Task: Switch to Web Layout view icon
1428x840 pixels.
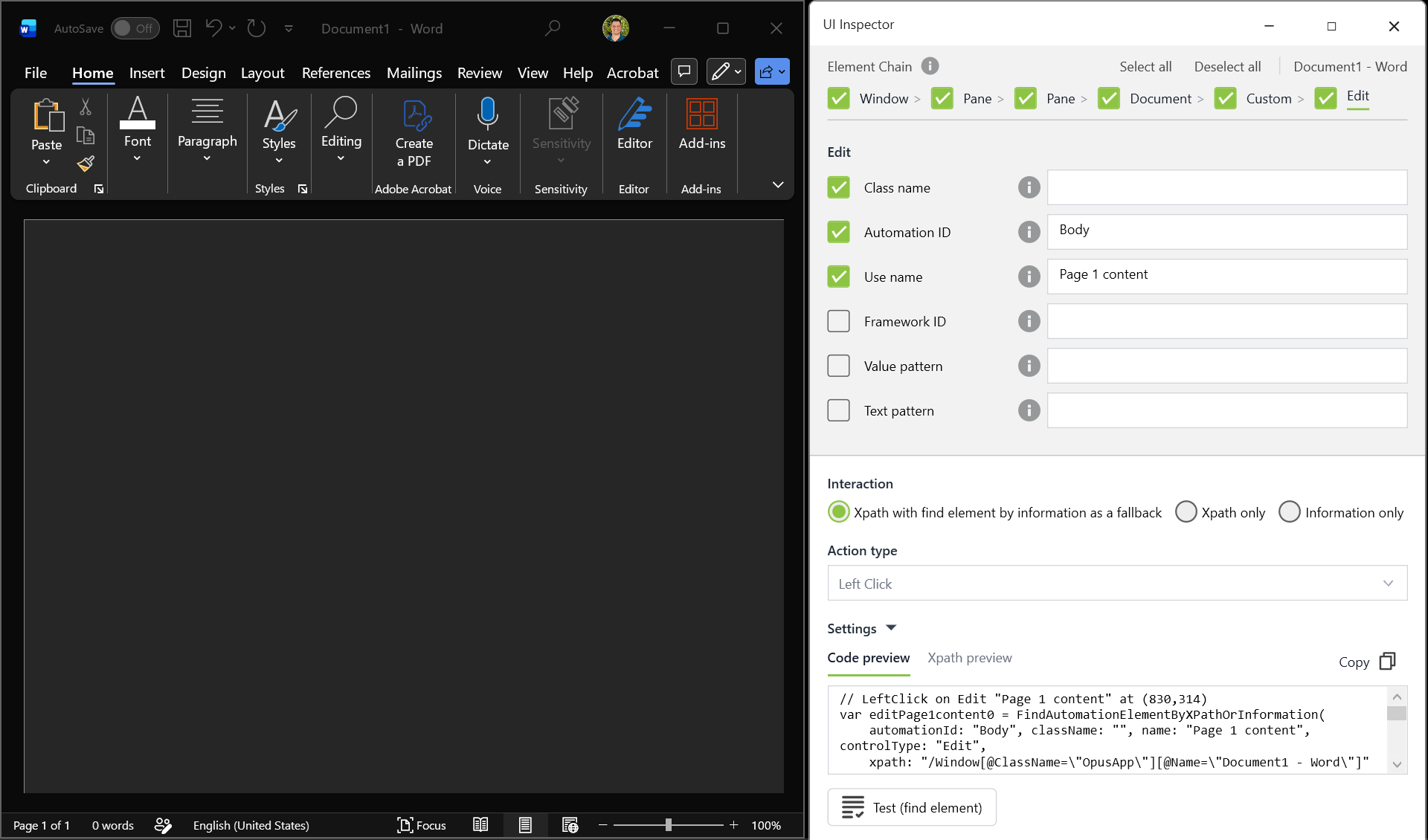Action: pos(570,825)
